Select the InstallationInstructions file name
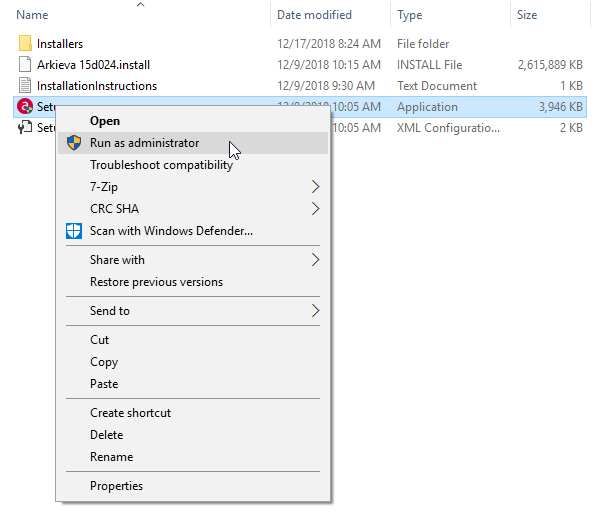The image size is (605, 520). pos(97,86)
